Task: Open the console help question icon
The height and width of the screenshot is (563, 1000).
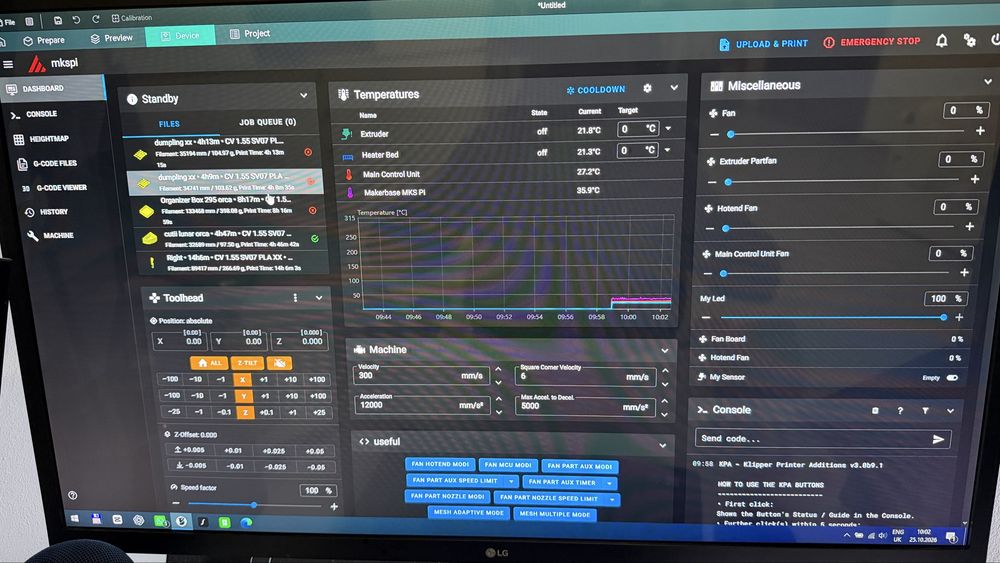Action: 900,411
